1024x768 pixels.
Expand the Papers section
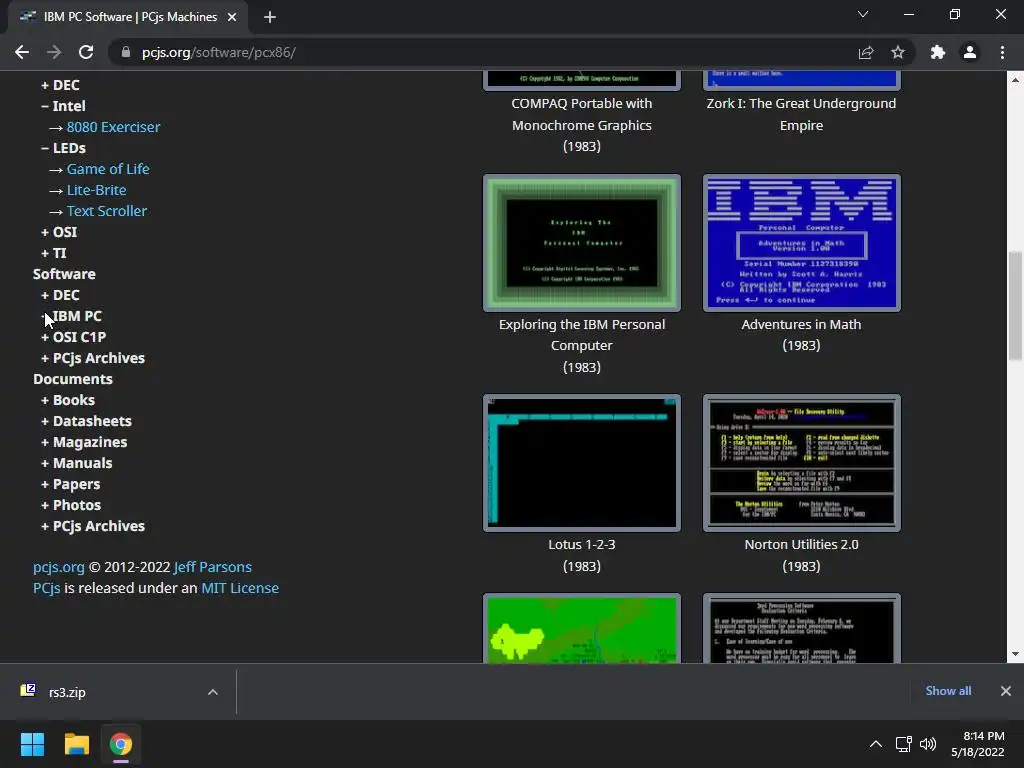point(71,484)
